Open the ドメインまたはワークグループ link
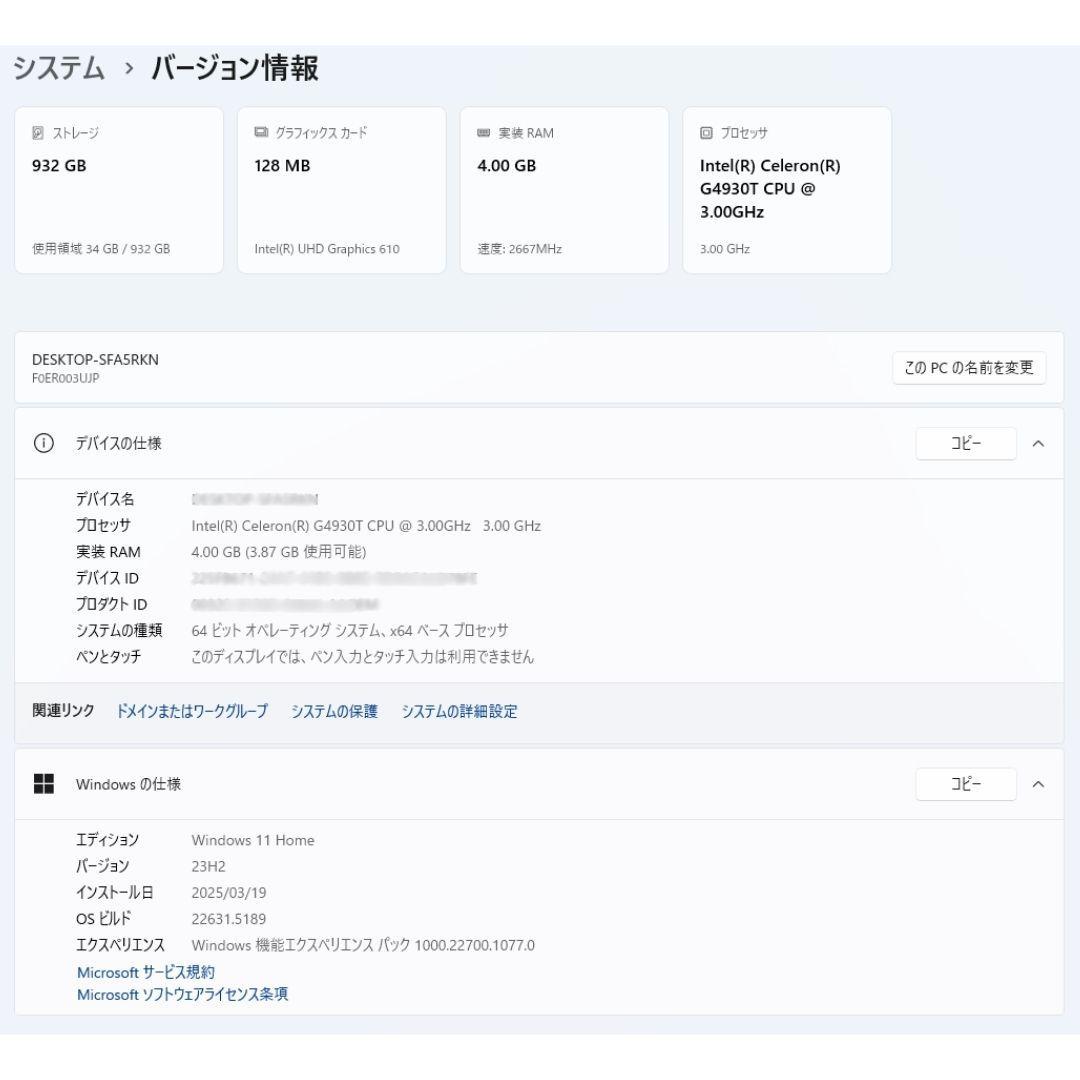This screenshot has height=1080, width=1080. [x=192, y=711]
